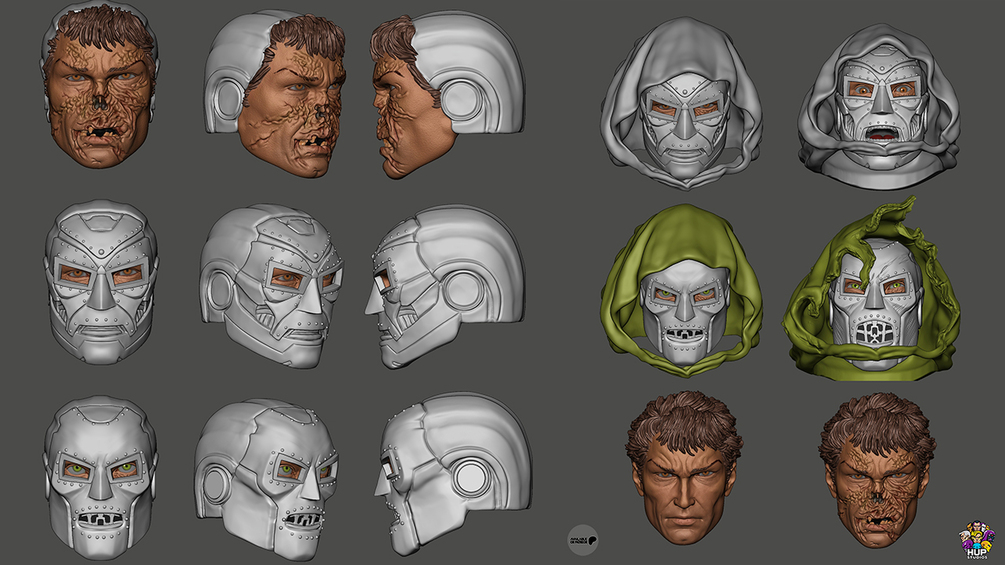Select unscarred face with full hair

click(684, 468)
